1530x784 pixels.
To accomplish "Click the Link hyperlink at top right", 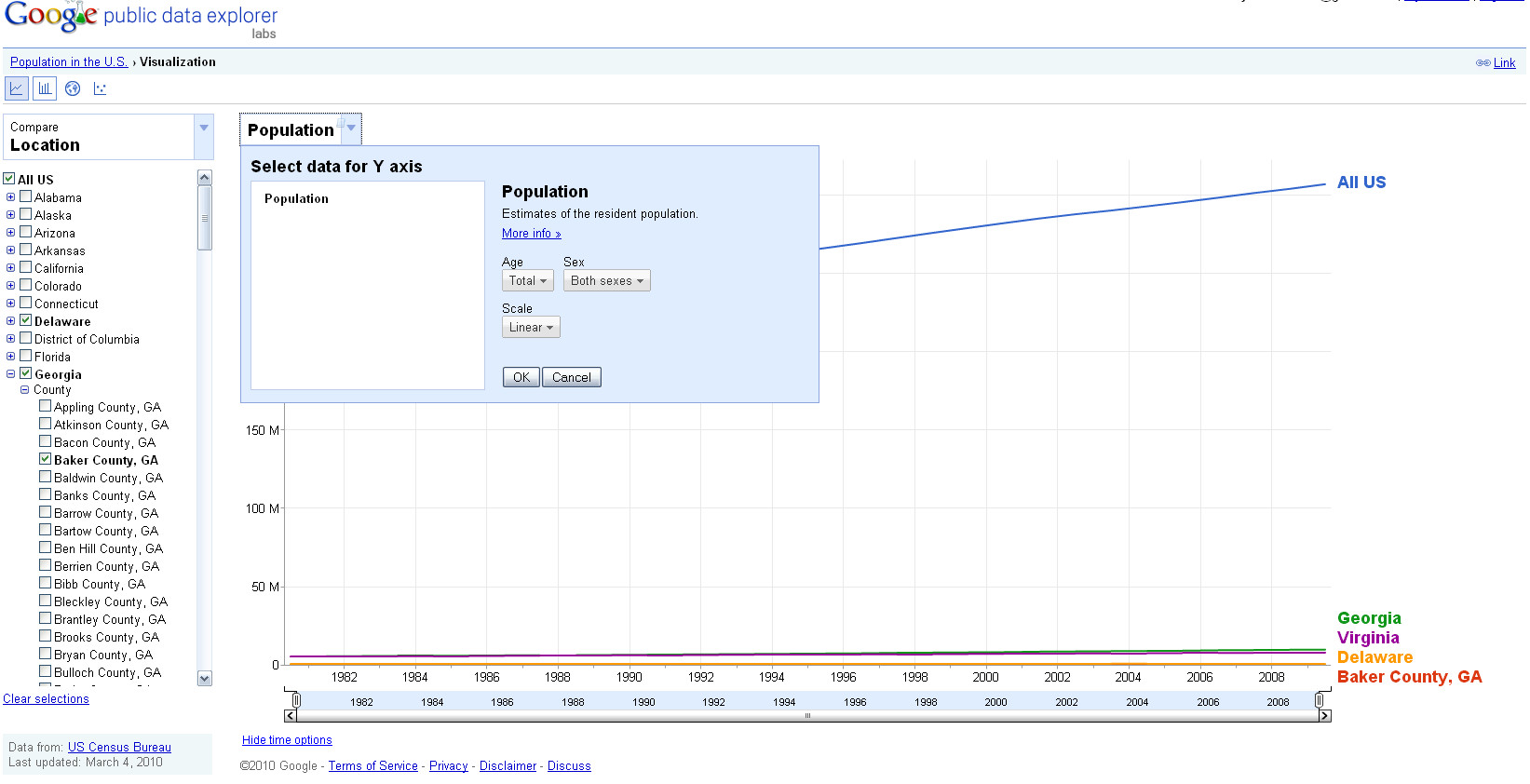I will (1504, 63).
